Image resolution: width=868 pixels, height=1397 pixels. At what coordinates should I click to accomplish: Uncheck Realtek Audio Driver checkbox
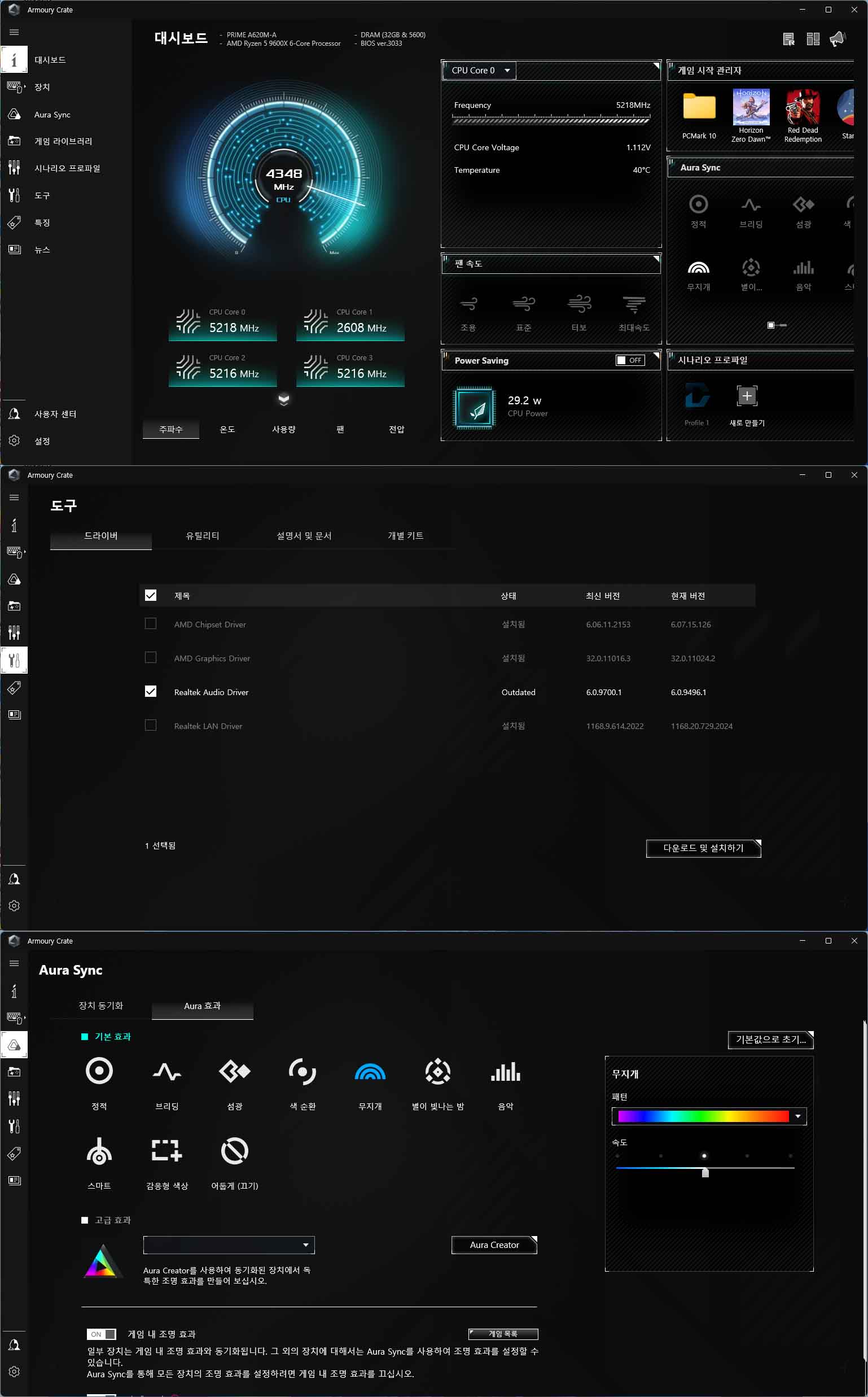pyautogui.click(x=151, y=692)
